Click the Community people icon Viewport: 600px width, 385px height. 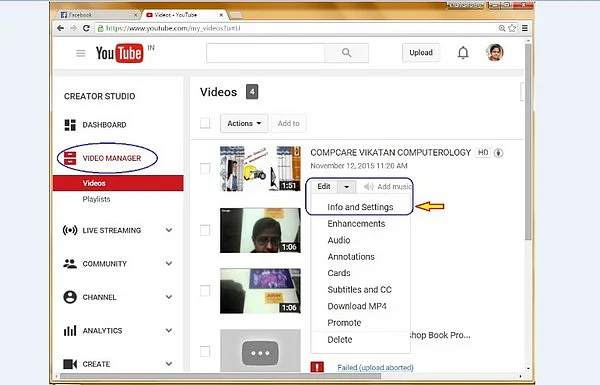coord(70,264)
